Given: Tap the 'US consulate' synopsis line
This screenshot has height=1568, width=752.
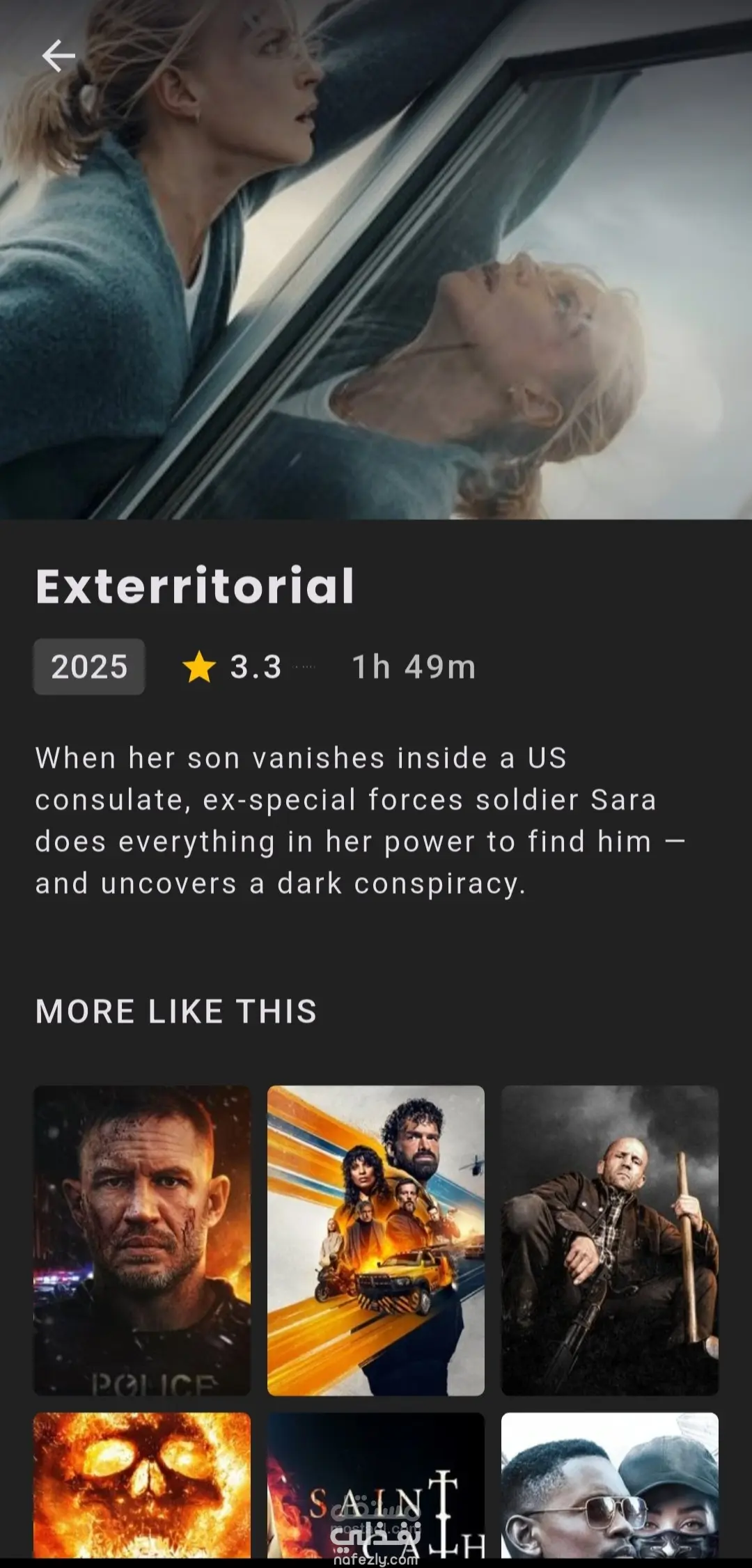Looking at the screenshot, I should pos(301,758).
